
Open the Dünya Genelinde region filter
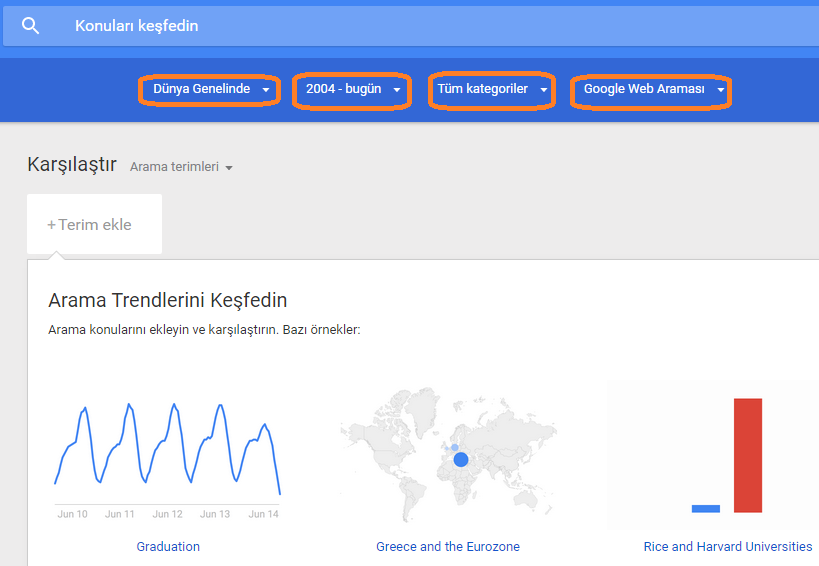[209, 90]
